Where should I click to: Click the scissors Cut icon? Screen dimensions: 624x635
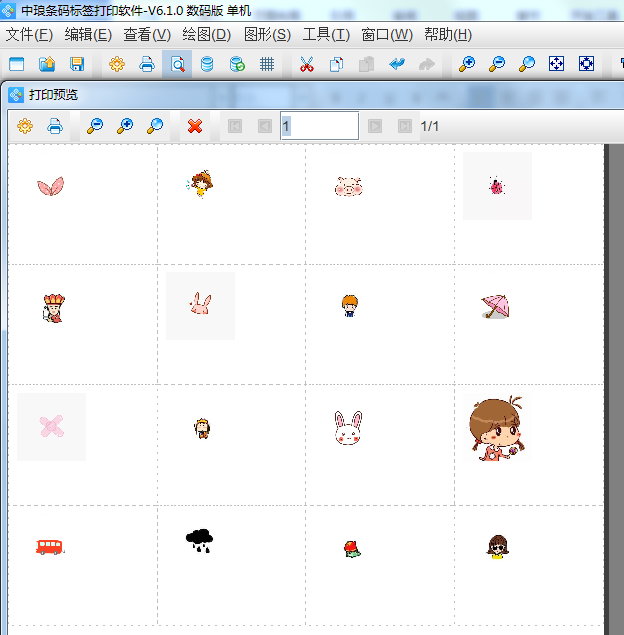pos(307,64)
